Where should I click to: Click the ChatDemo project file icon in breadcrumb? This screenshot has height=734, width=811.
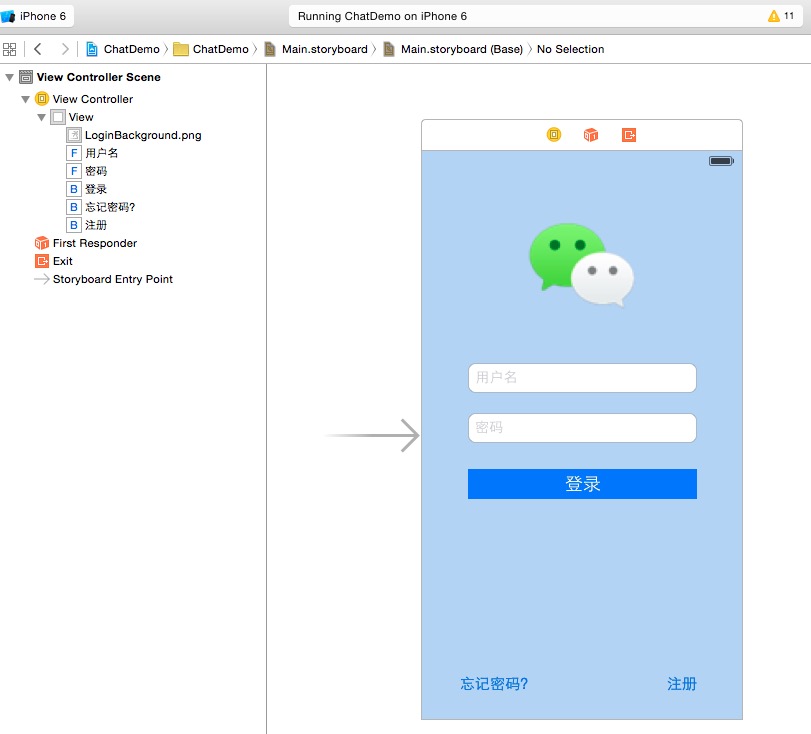[92, 49]
